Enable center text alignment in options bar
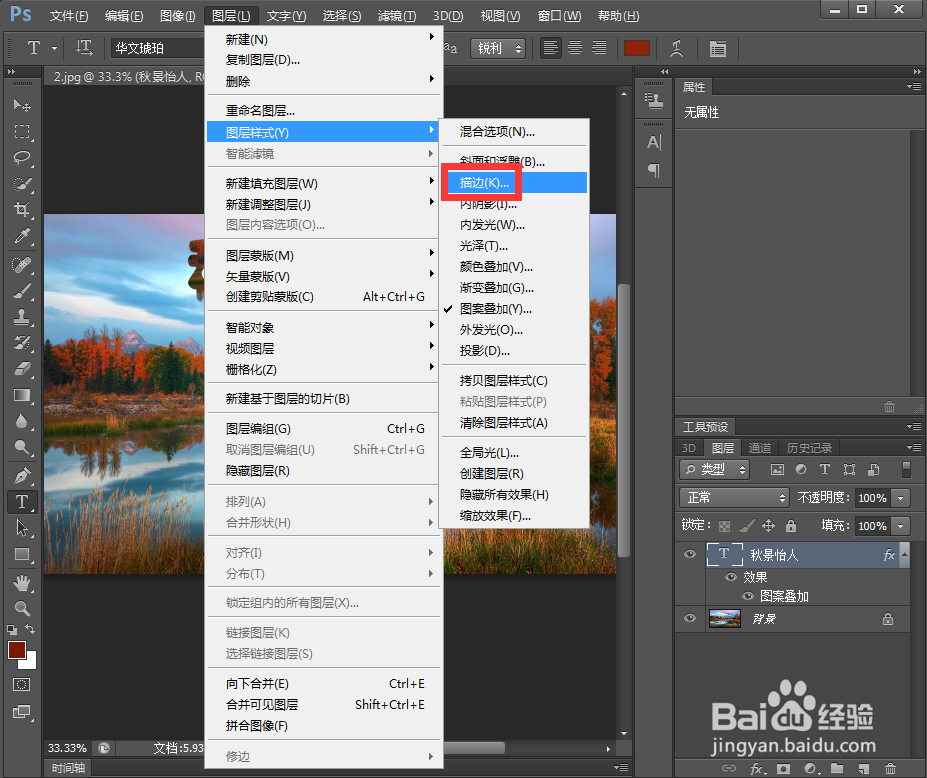The width and height of the screenshot is (927, 778). (573, 47)
